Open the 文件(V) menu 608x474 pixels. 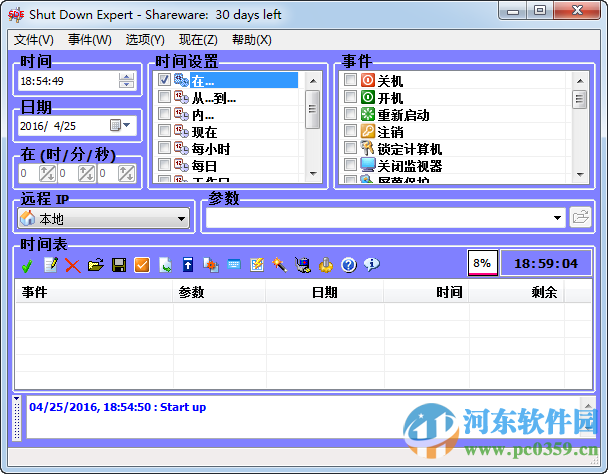coord(34,40)
